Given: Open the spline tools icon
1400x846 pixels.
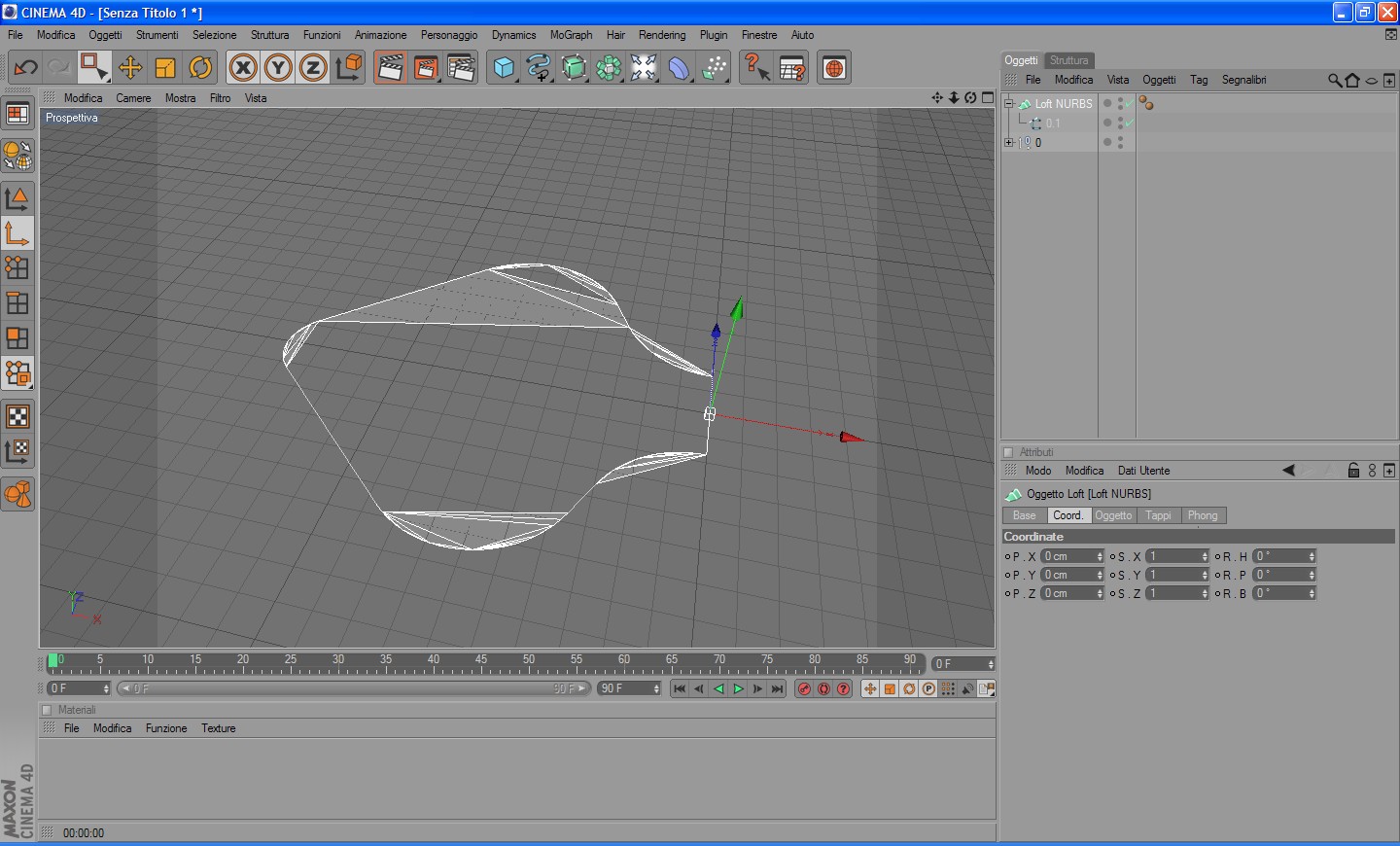Looking at the screenshot, I should (x=539, y=68).
